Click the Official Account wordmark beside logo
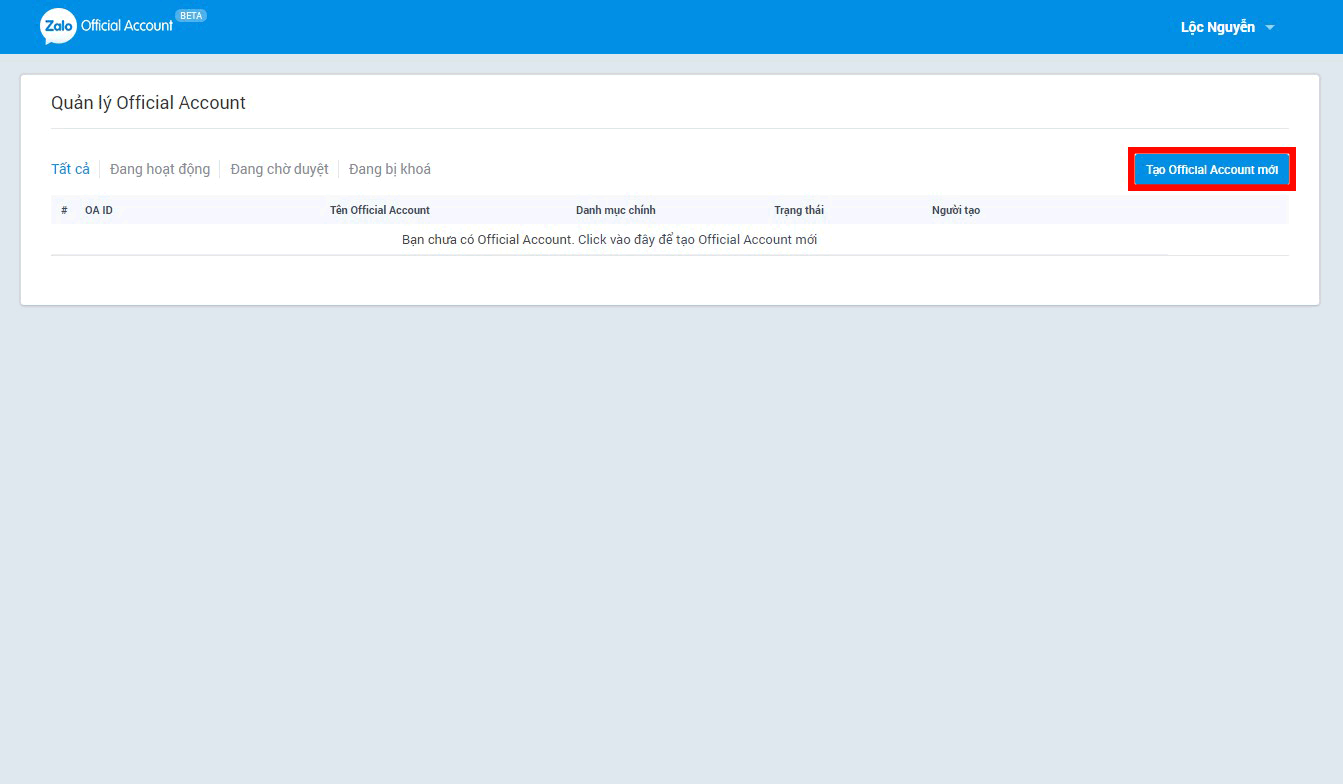Image resolution: width=1343 pixels, height=784 pixels. click(x=127, y=26)
